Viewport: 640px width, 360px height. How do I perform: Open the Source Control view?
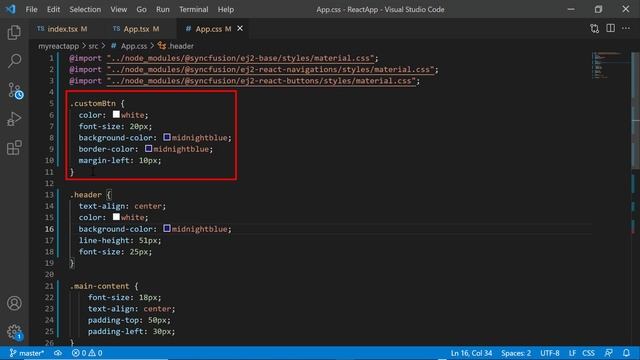[15, 91]
